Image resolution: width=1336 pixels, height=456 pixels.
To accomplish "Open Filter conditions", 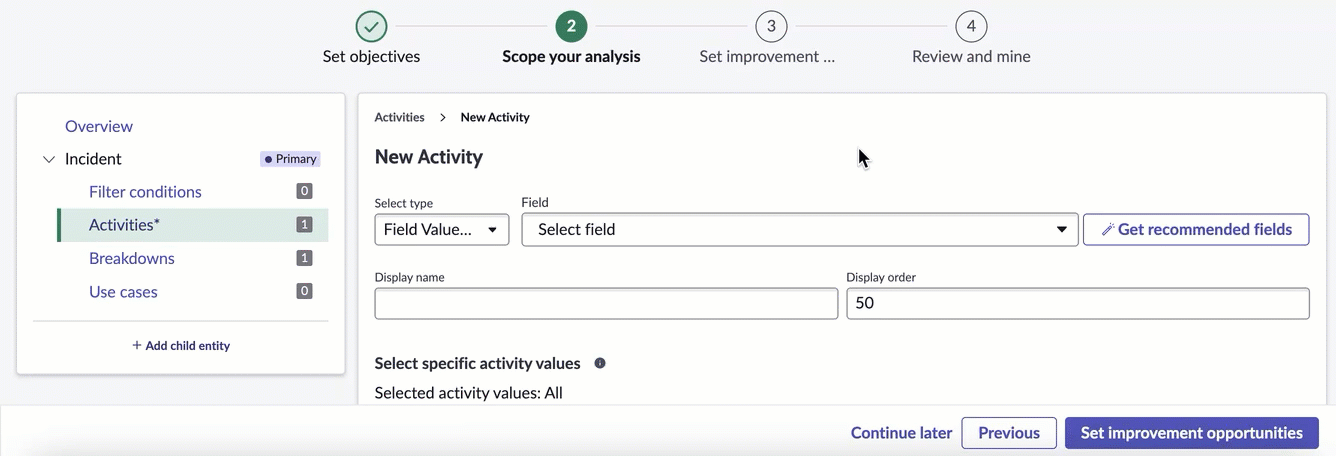I will (x=145, y=192).
